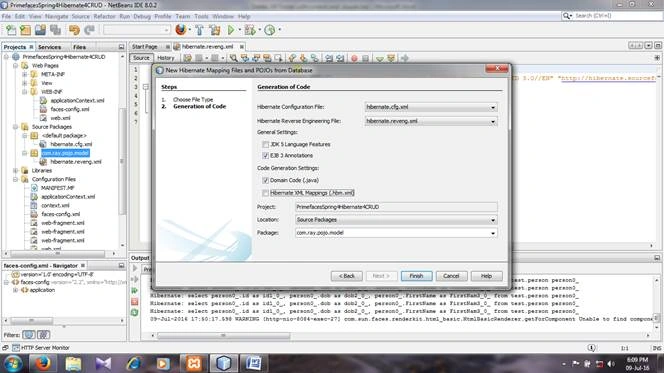Select applicationContext.xml under WEB-INF
Screen dimensions: 664x373
[77, 101]
